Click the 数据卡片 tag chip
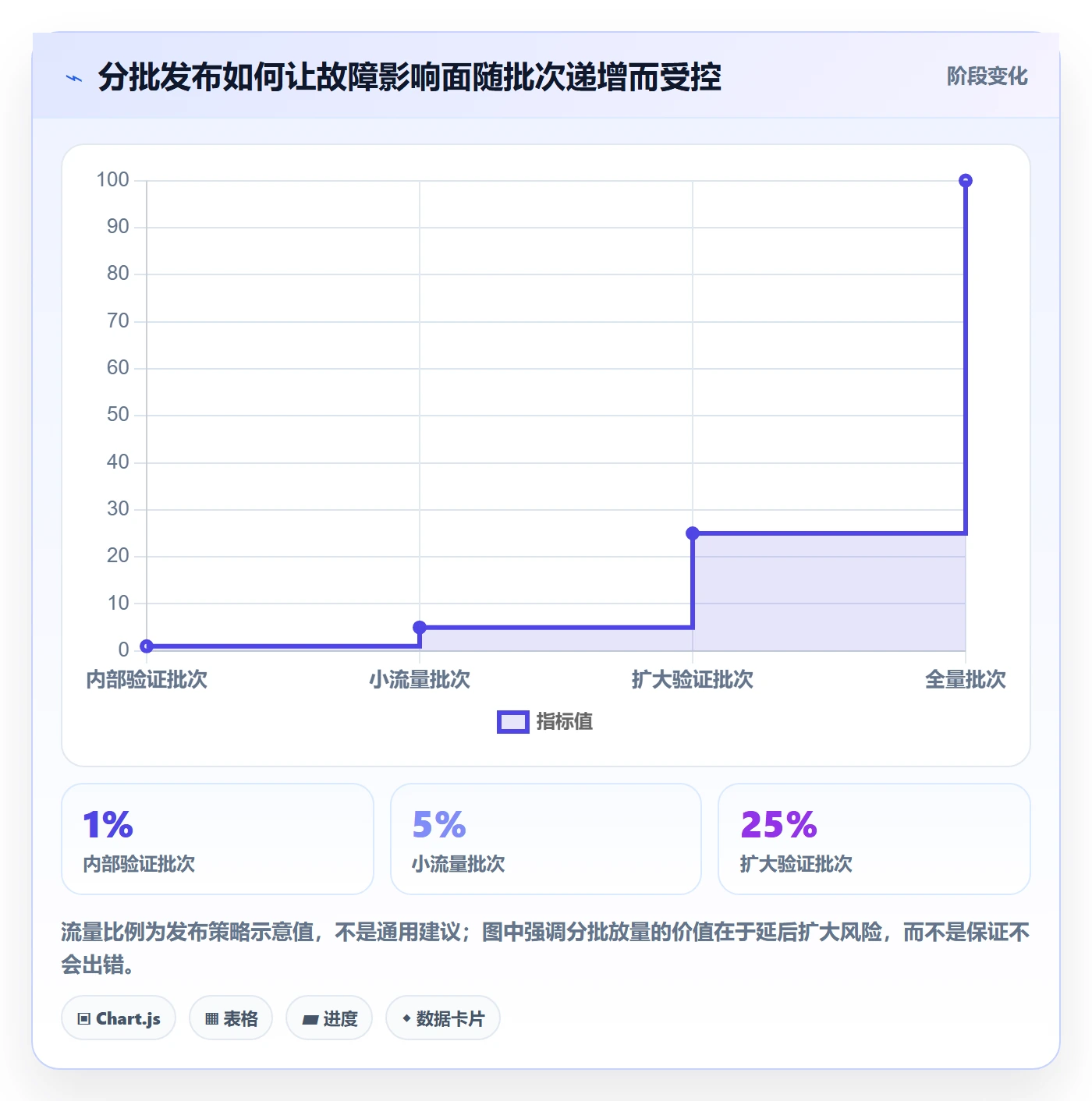The height and width of the screenshot is (1101, 1092). (x=443, y=1018)
